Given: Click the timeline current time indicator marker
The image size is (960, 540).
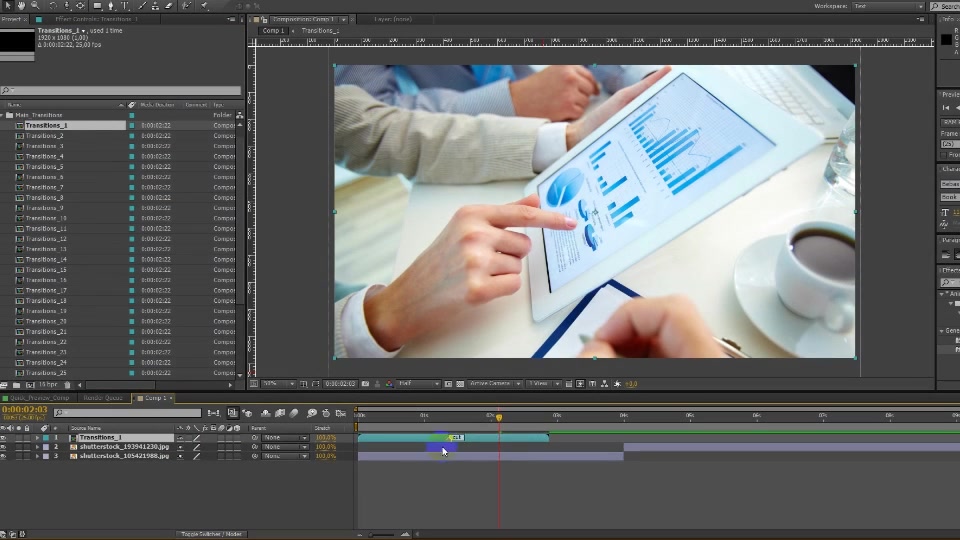Looking at the screenshot, I should (x=499, y=417).
